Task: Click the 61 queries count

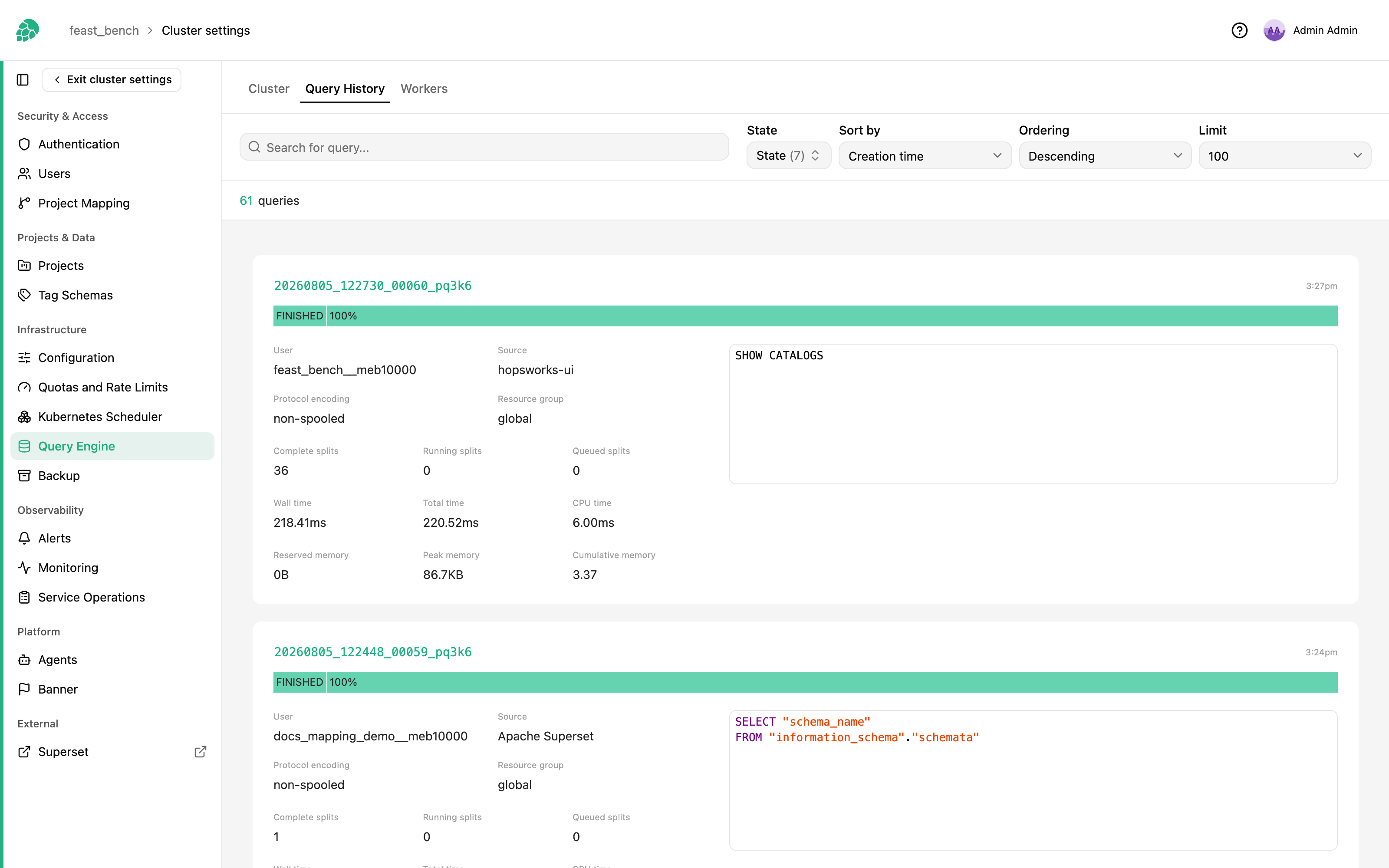Action: click(269, 201)
